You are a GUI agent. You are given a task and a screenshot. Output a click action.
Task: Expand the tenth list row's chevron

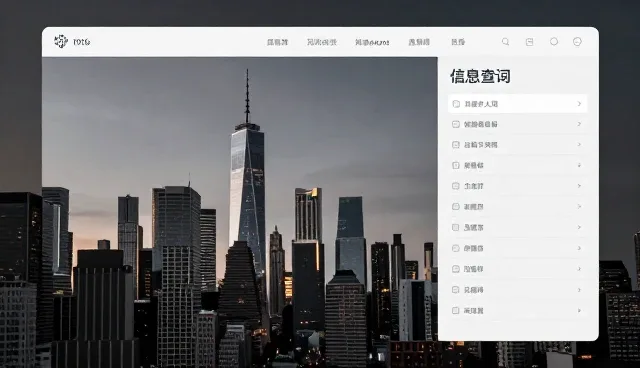579,290
